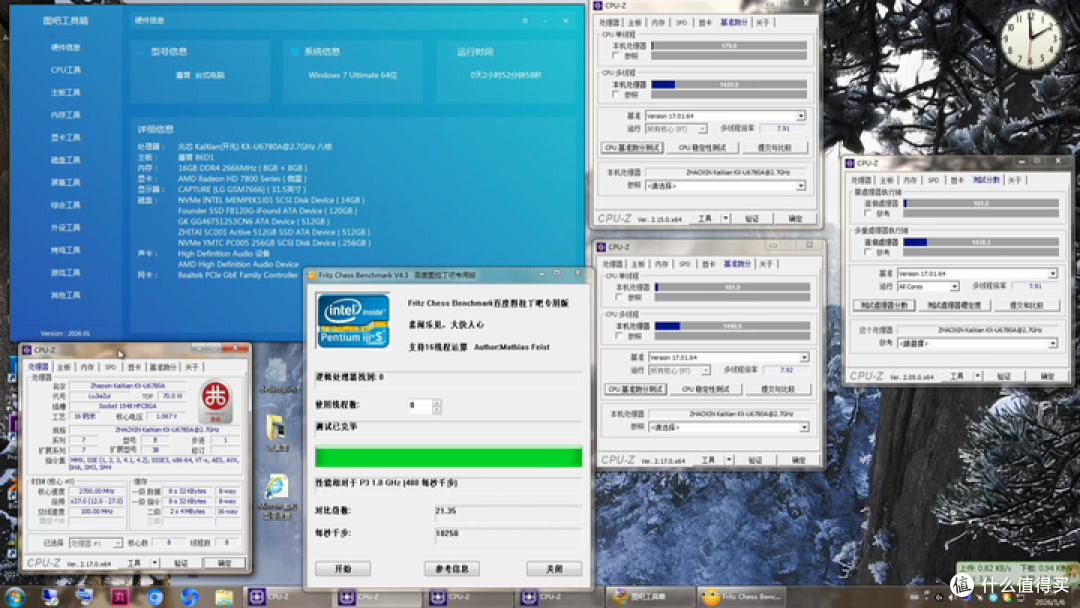Click CPU-Z title icon of 2.09 window

[850, 163]
